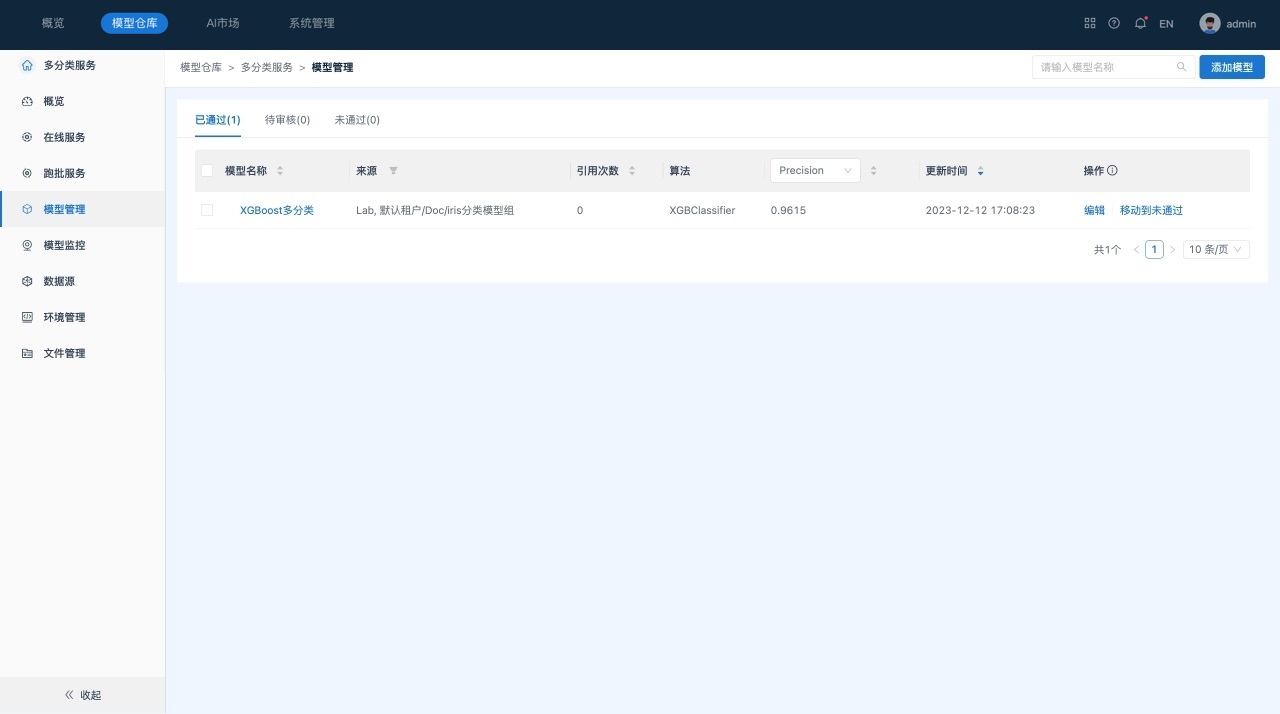
Task: Toggle the select-all checkbox in table header
Action: [x=207, y=171]
